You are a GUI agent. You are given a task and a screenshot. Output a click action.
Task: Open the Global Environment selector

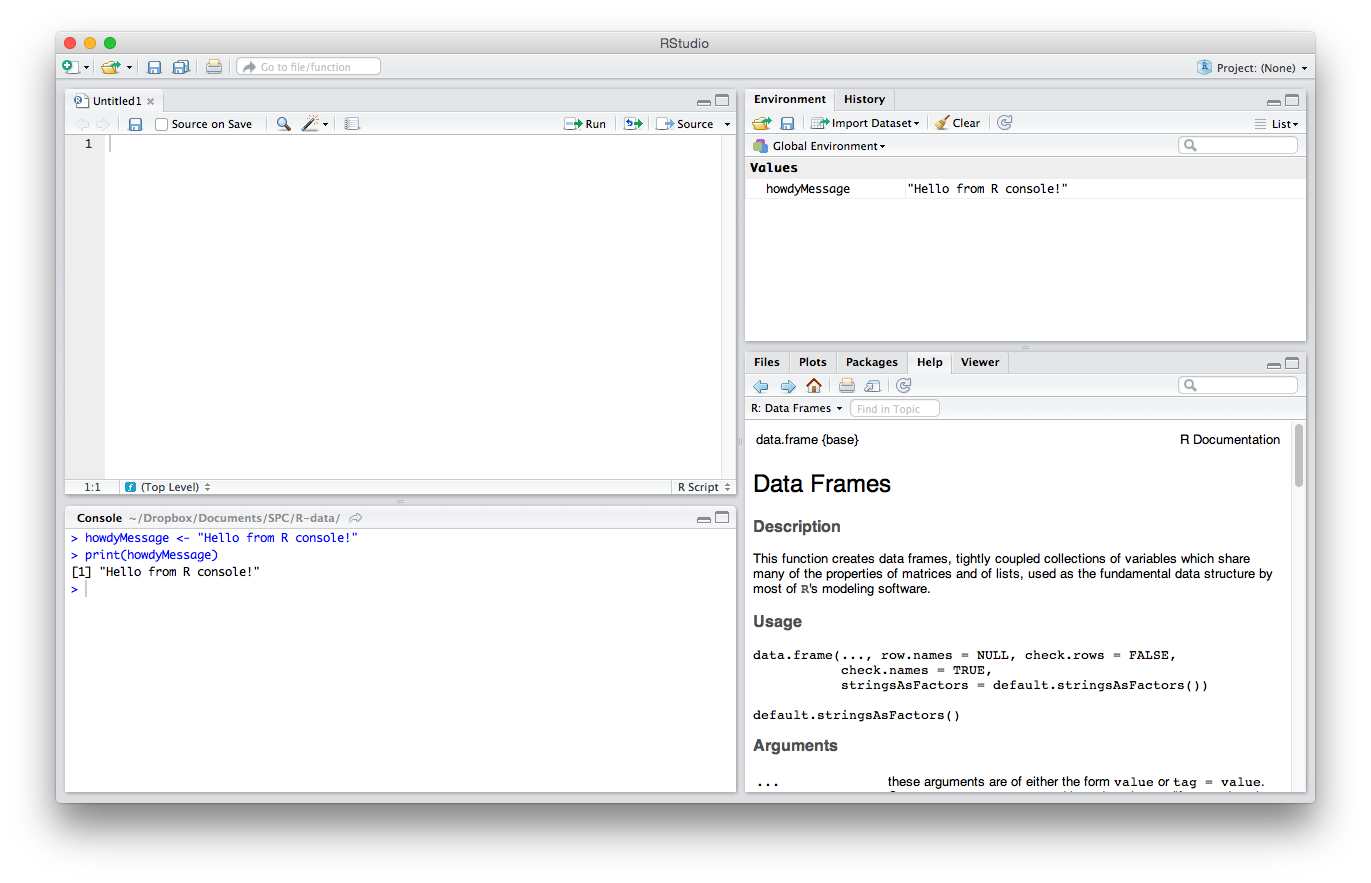click(819, 146)
